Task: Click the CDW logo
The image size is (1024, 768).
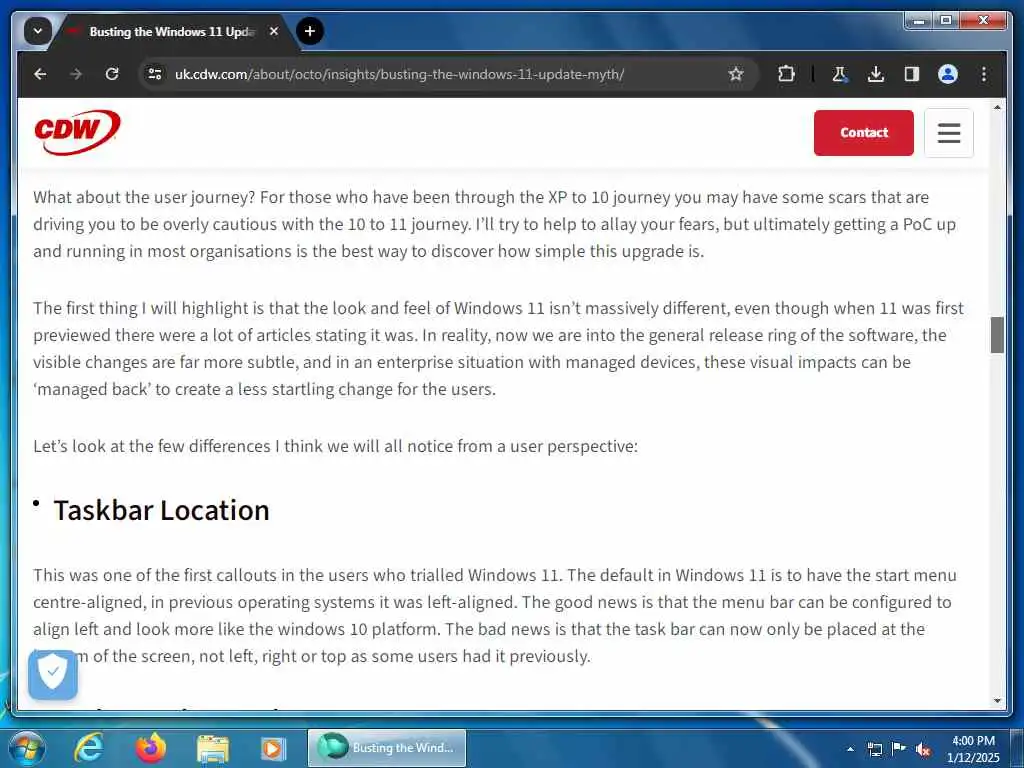Action: point(77,132)
